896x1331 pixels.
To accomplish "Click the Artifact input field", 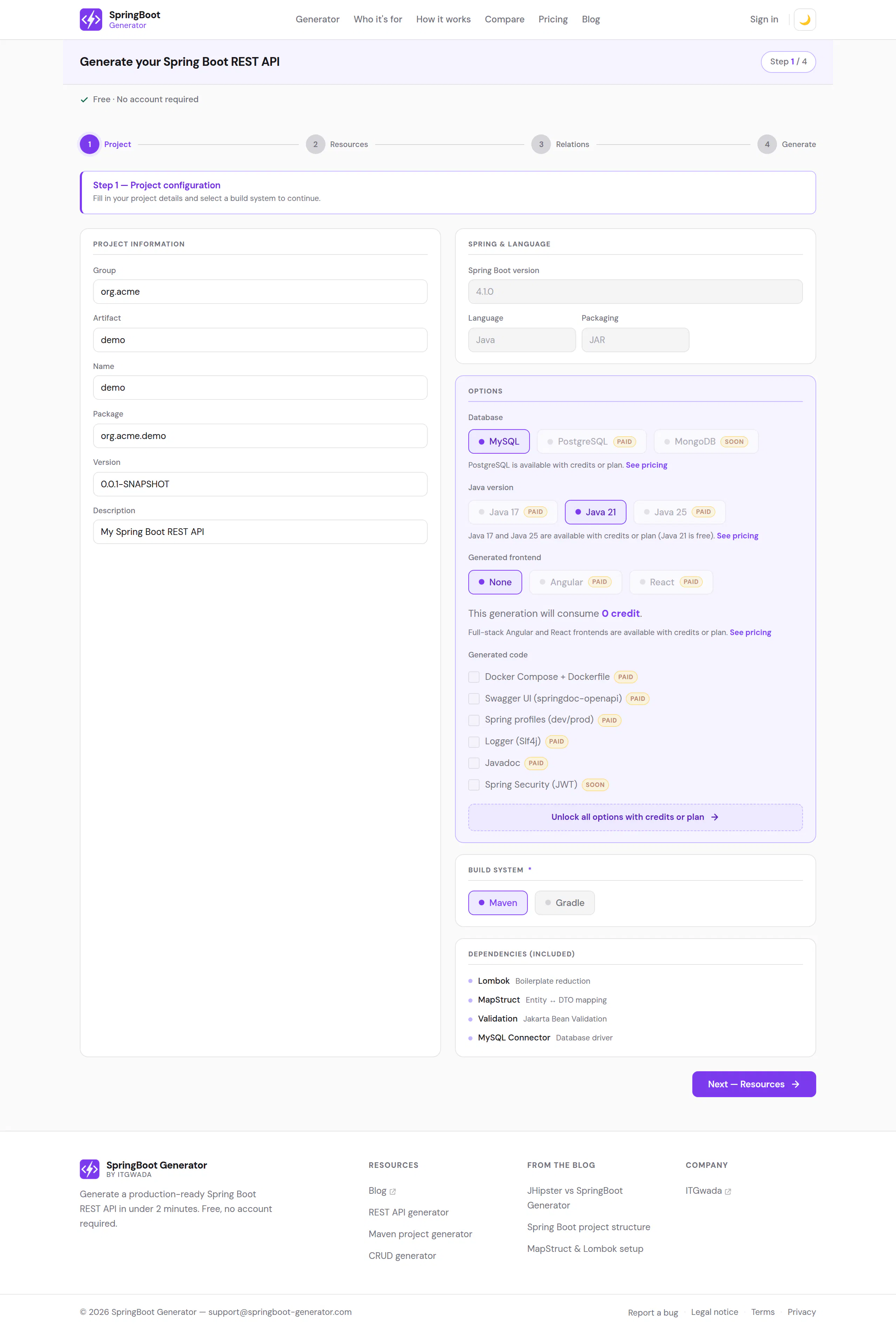I will 260,340.
